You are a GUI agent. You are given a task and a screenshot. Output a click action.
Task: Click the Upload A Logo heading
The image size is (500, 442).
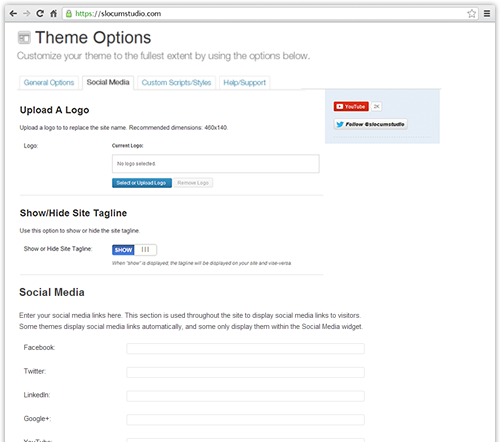click(54, 110)
